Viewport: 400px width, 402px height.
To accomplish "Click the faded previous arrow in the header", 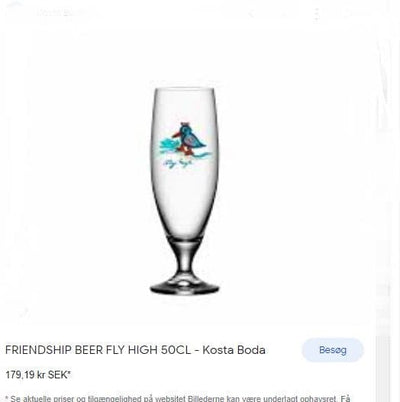I will pos(252,14).
